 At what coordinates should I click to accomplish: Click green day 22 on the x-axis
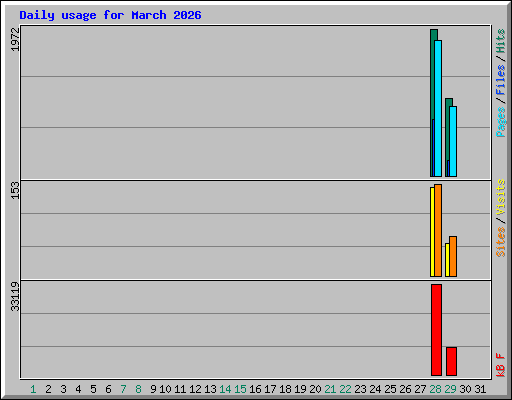(x=345, y=389)
